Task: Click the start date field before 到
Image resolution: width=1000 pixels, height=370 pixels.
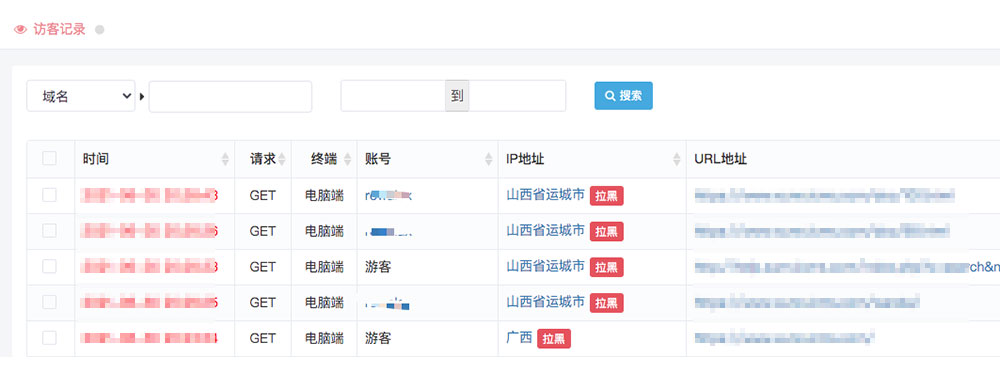Action: (x=393, y=96)
